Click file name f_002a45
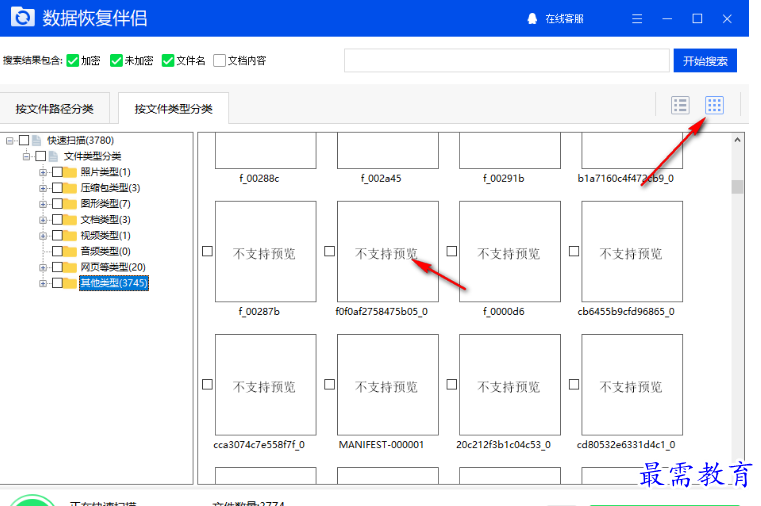 coord(381,179)
